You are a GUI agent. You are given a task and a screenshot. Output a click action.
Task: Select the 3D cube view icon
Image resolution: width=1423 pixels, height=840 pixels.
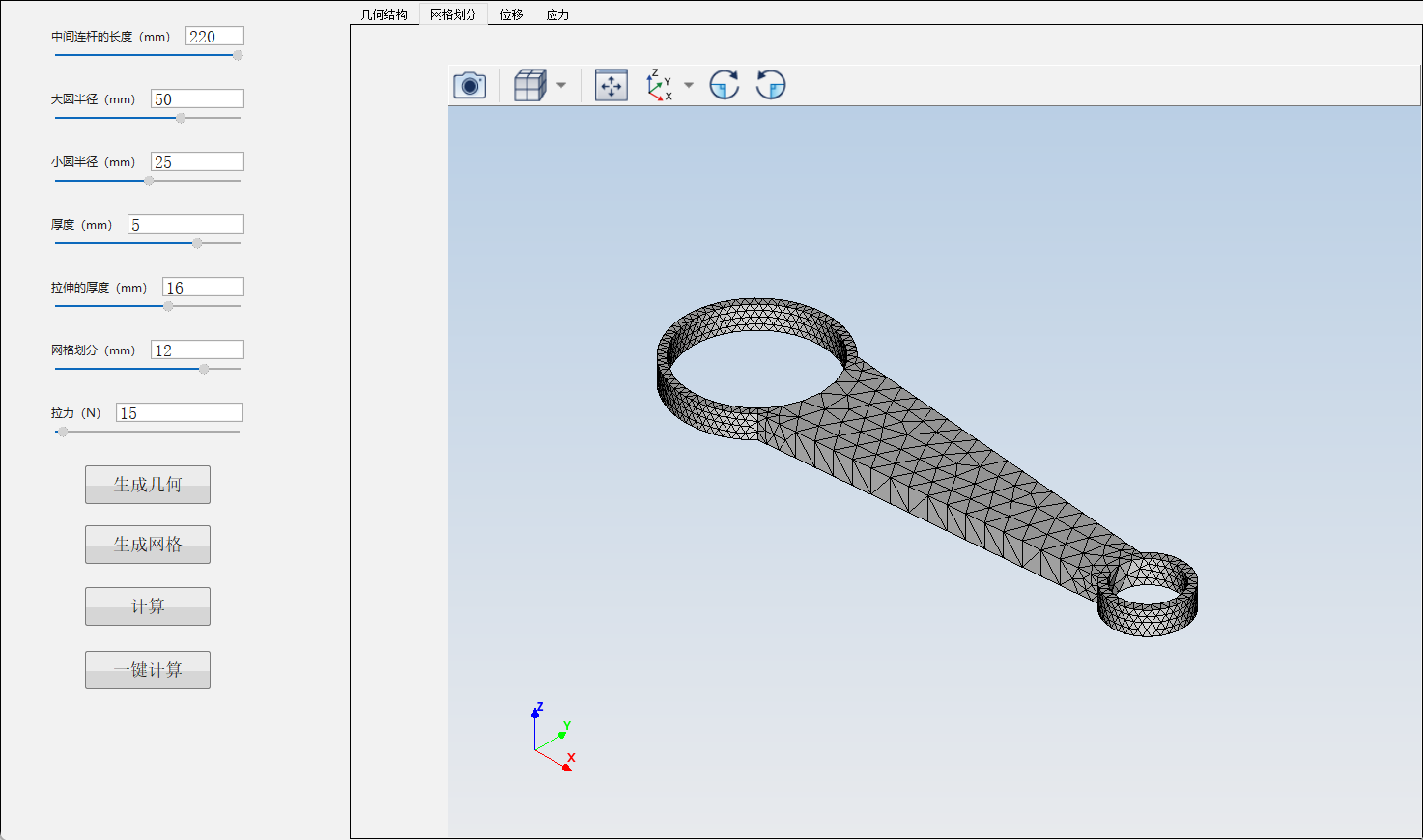[529, 85]
